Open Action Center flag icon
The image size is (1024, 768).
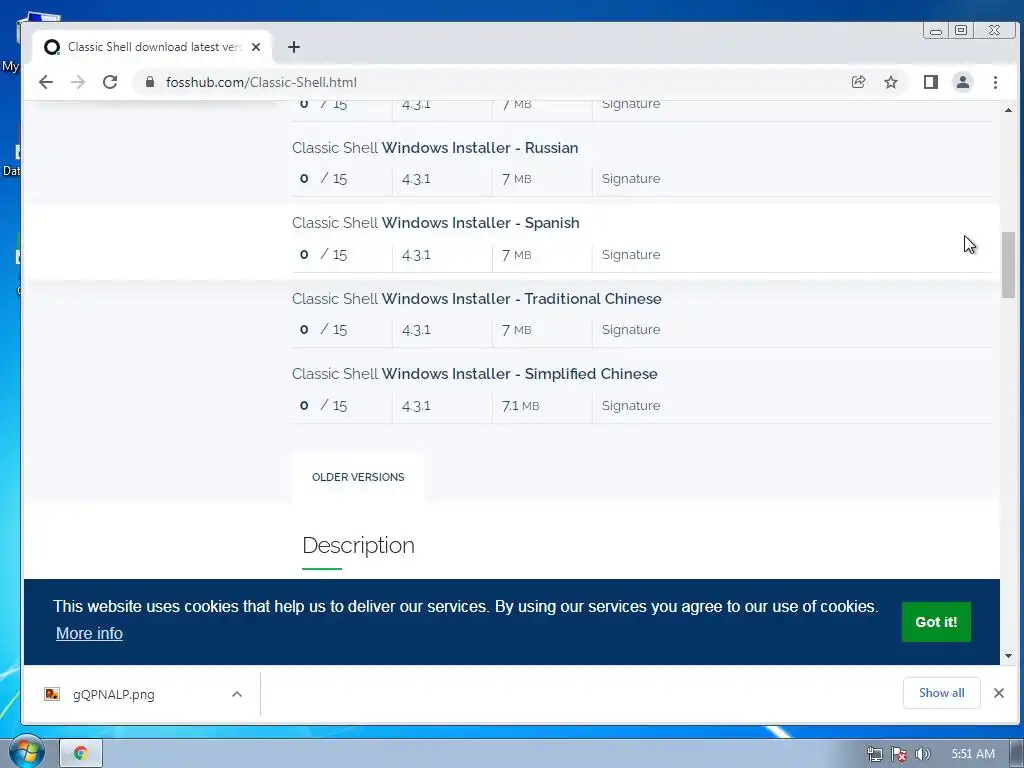click(x=899, y=754)
